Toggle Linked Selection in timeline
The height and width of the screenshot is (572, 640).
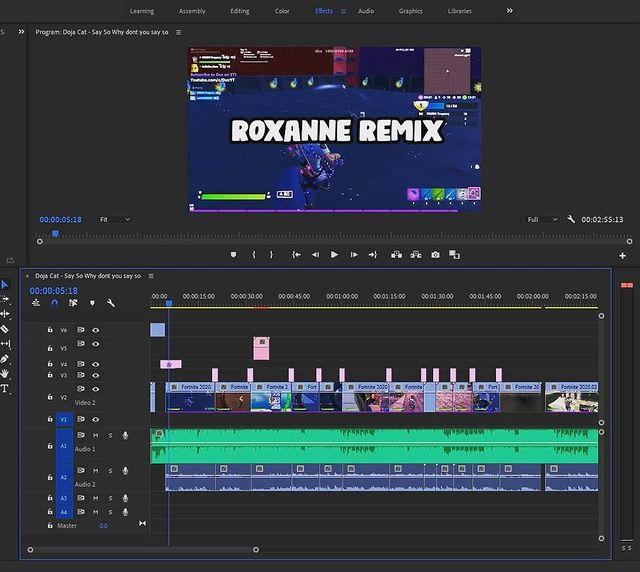click(73, 303)
